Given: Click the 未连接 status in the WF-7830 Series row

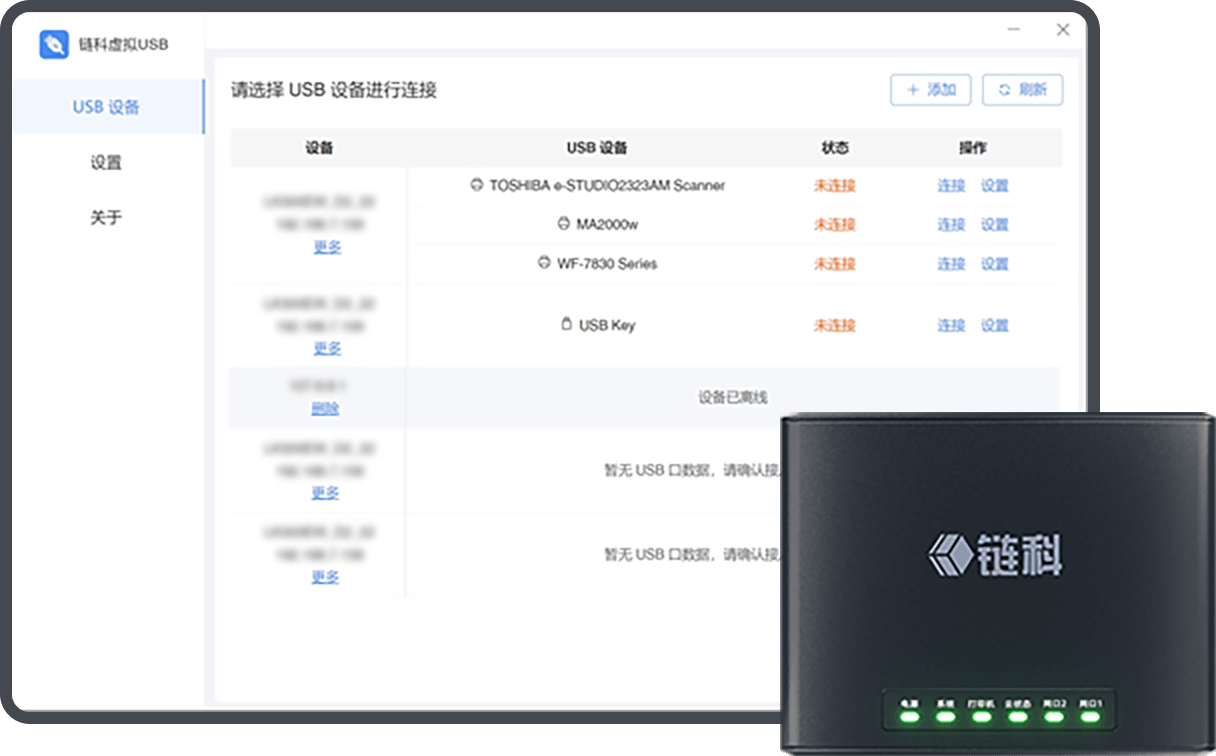Looking at the screenshot, I should [835, 264].
